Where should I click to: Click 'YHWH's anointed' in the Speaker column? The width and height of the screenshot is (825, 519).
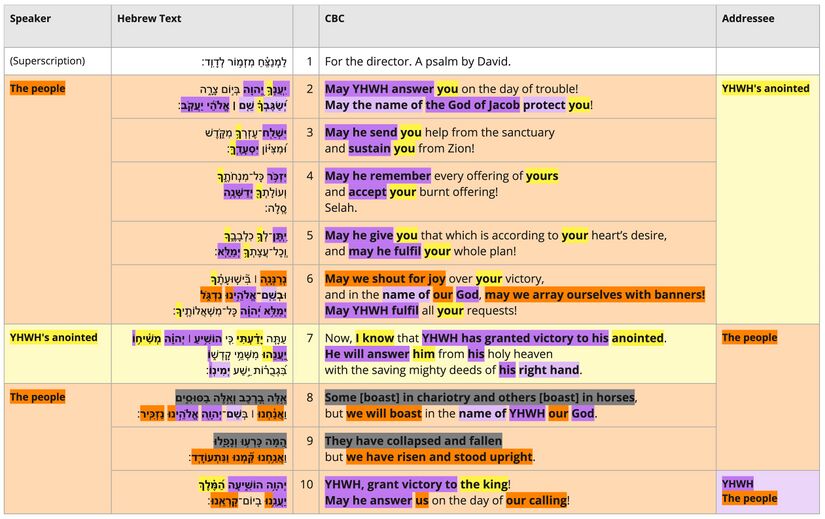53,338
